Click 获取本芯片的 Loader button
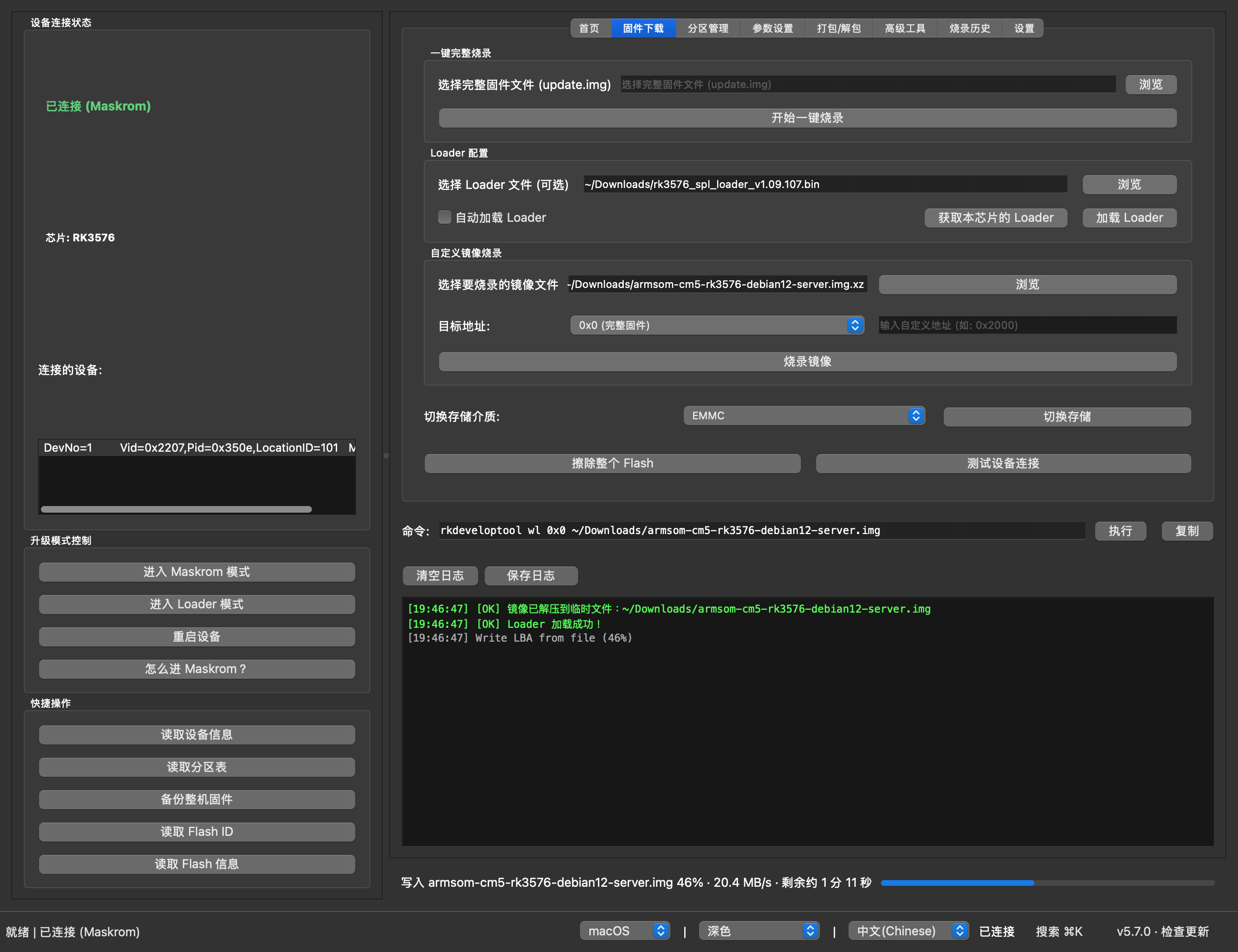The image size is (1238, 952). pos(995,218)
